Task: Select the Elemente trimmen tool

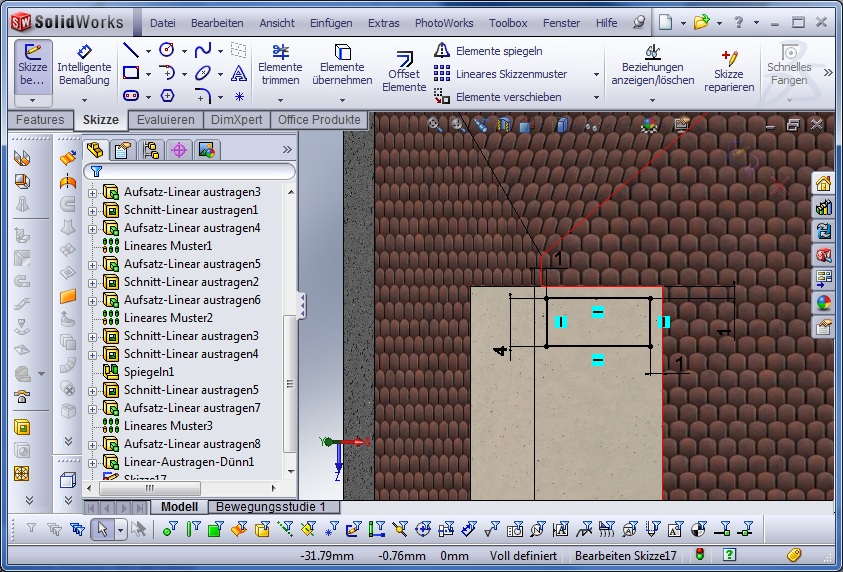Action: tap(280, 64)
